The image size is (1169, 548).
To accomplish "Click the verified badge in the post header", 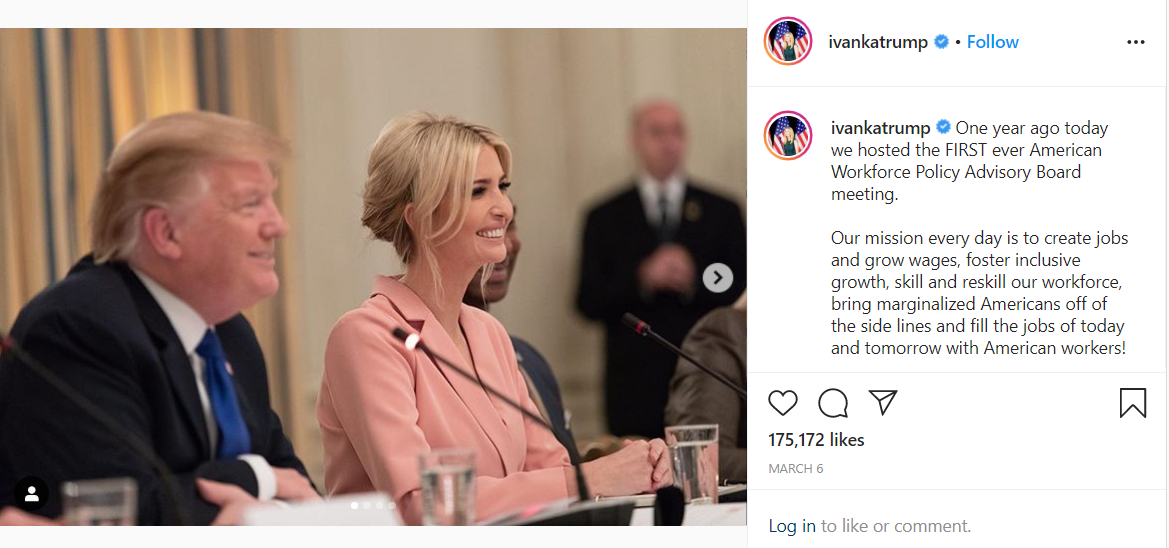I will point(941,42).
